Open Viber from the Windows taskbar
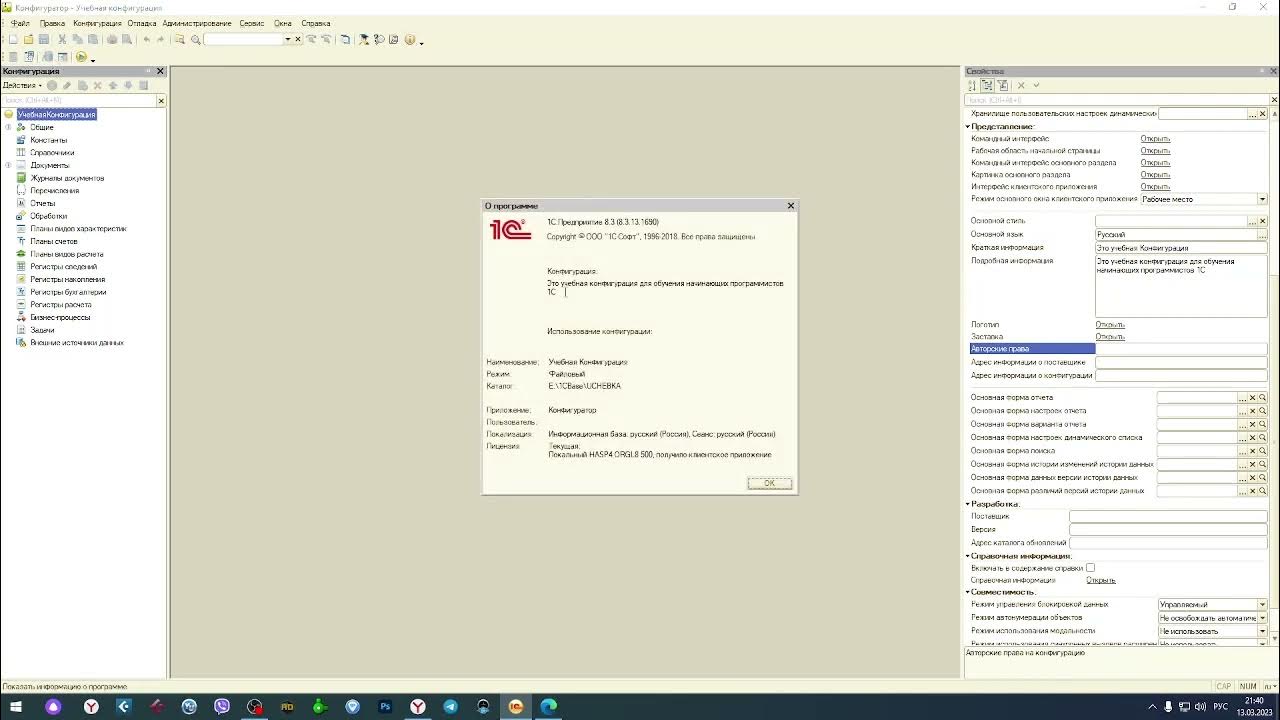Viewport: 1280px width, 720px height. (x=222, y=706)
